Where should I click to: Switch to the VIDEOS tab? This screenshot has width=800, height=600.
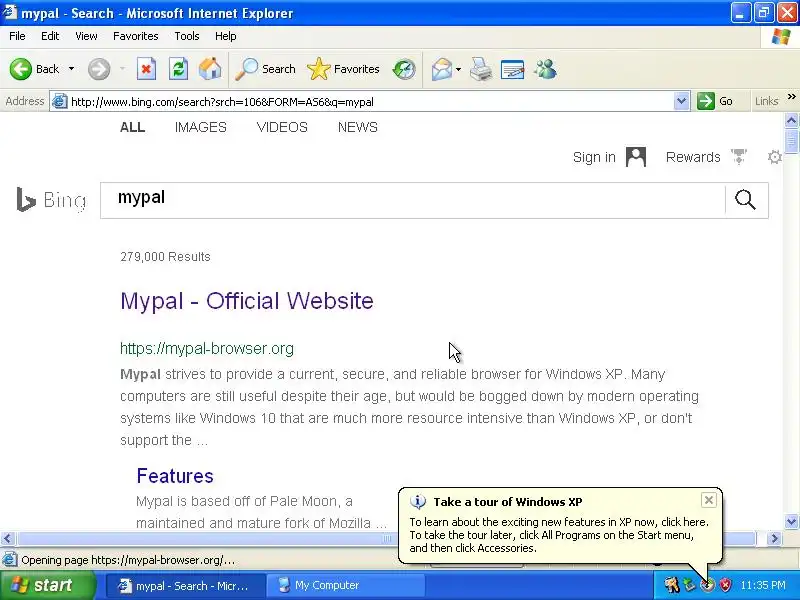pyautogui.click(x=282, y=127)
